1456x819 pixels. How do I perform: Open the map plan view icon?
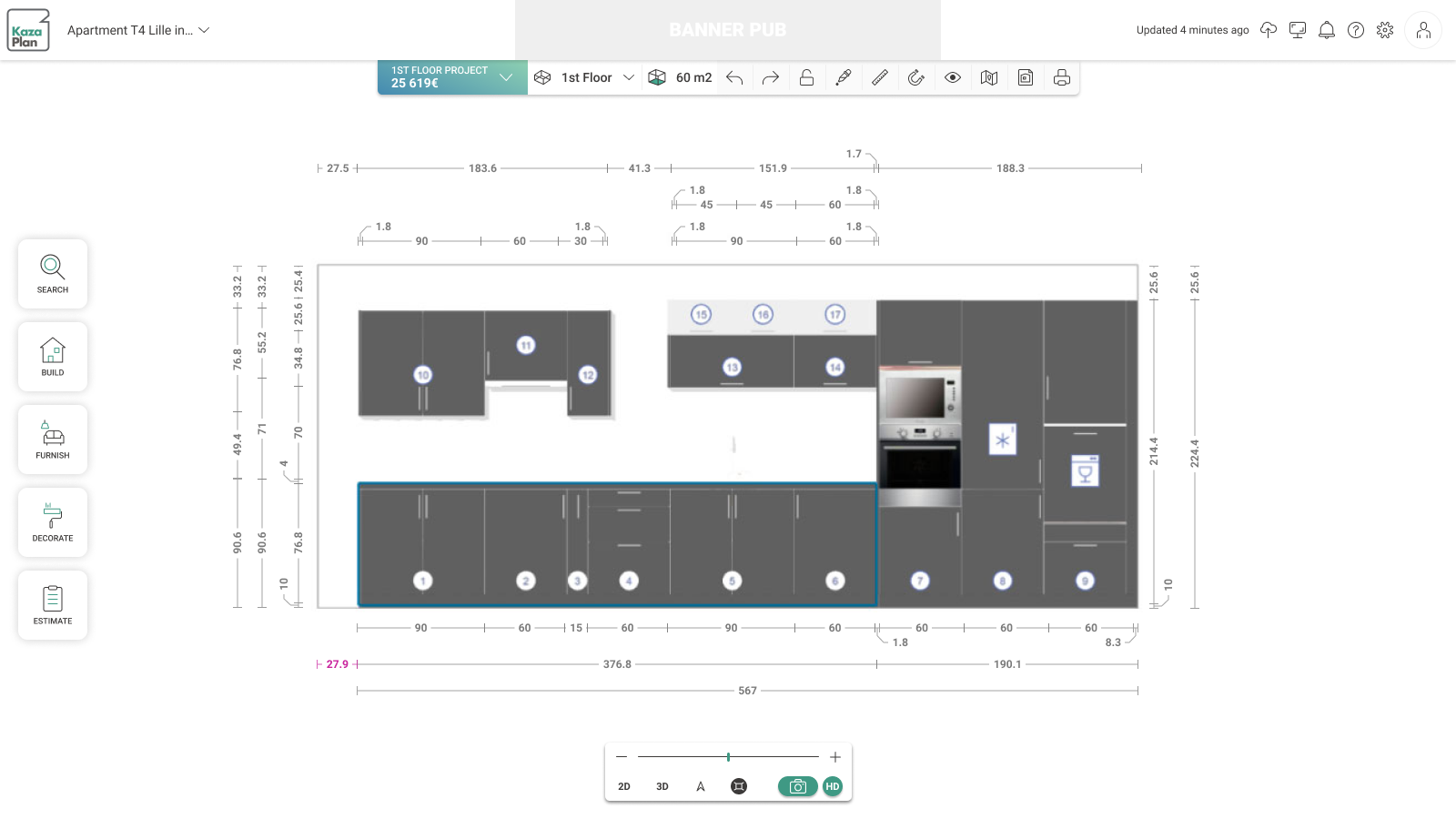[x=989, y=78]
